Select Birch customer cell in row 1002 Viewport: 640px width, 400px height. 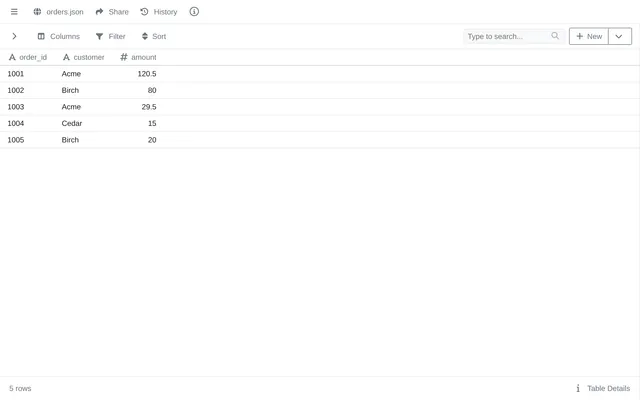click(70, 90)
